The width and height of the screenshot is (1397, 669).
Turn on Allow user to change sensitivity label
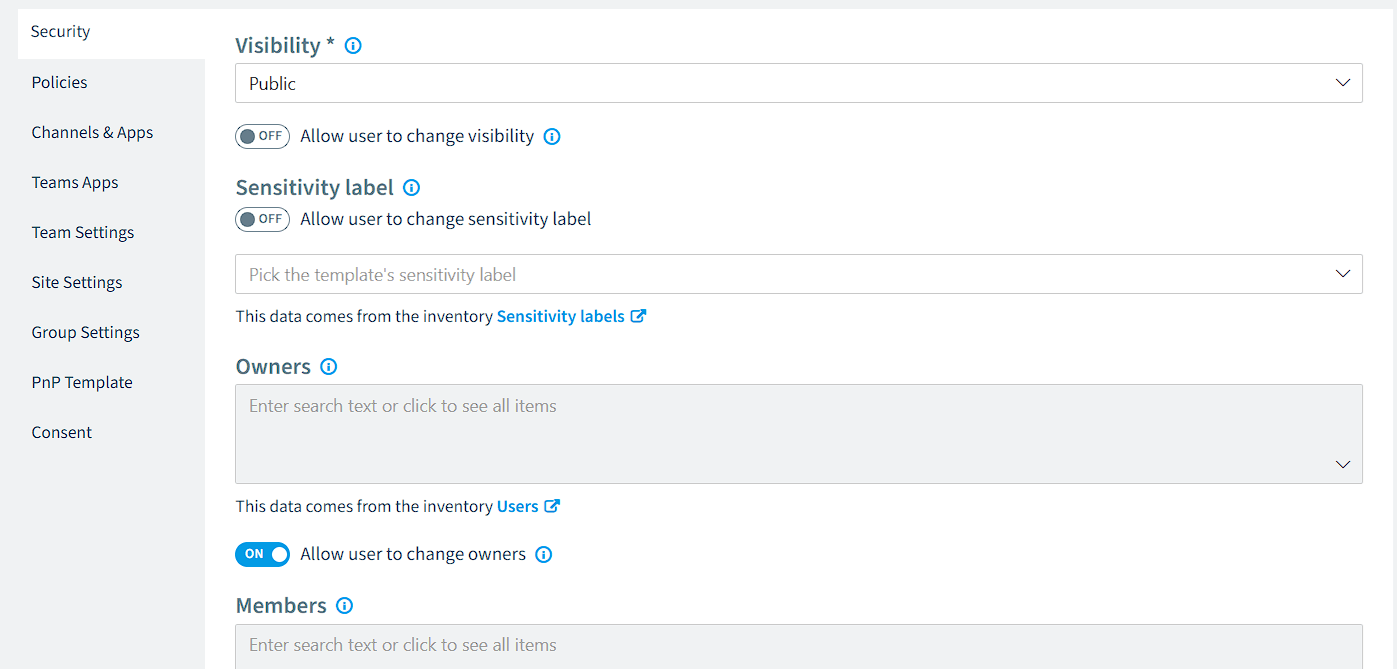262,219
